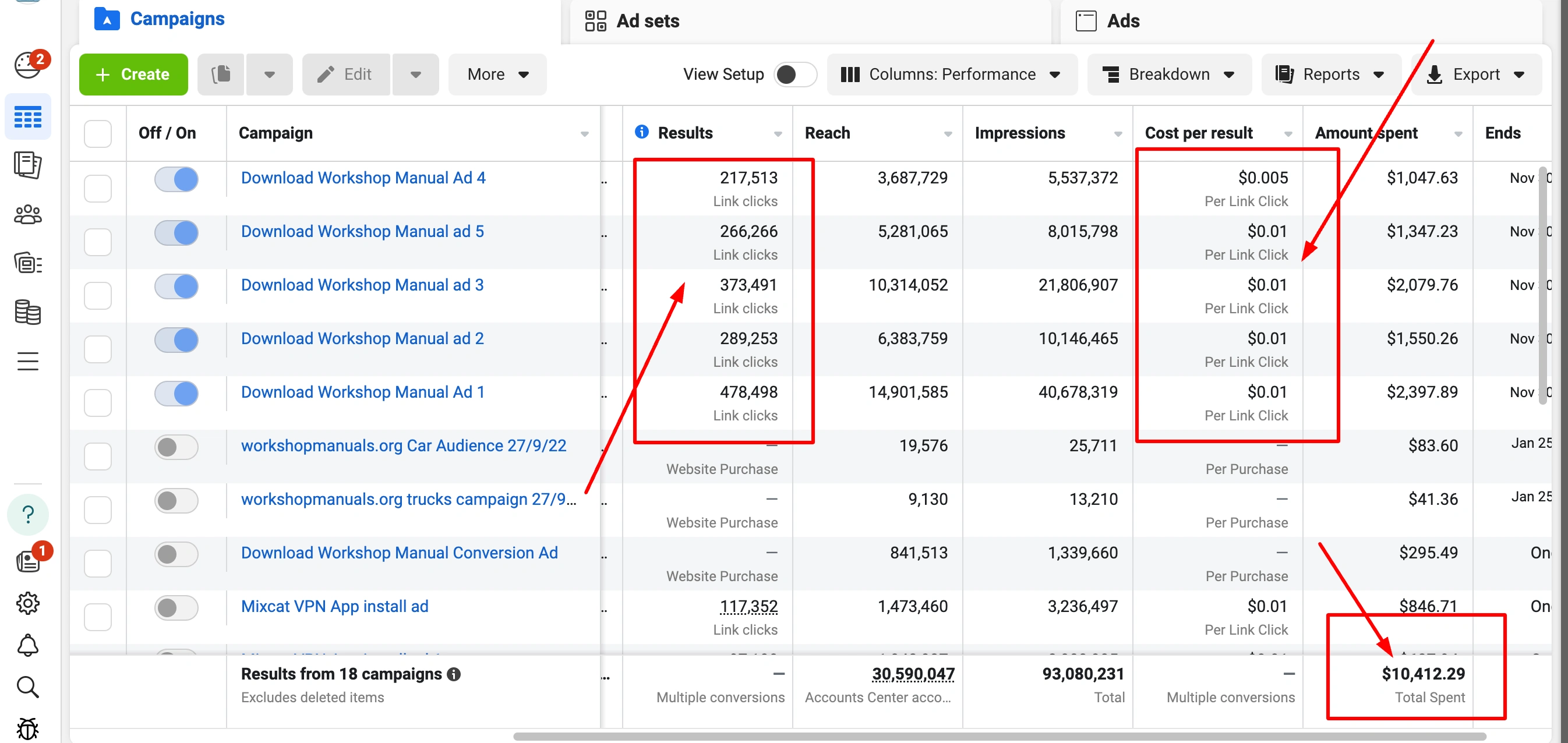This screenshot has width=1568, height=743.
Task: Open Settings gear in the left sidebar
Action: tap(27, 603)
